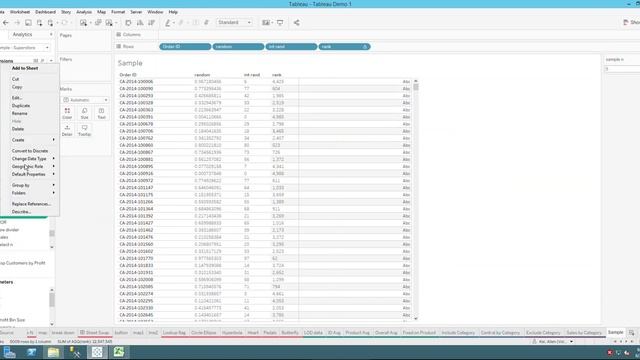
Task: Click the Duplicate sheet icon in toolbar
Action: (x=98, y=23)
